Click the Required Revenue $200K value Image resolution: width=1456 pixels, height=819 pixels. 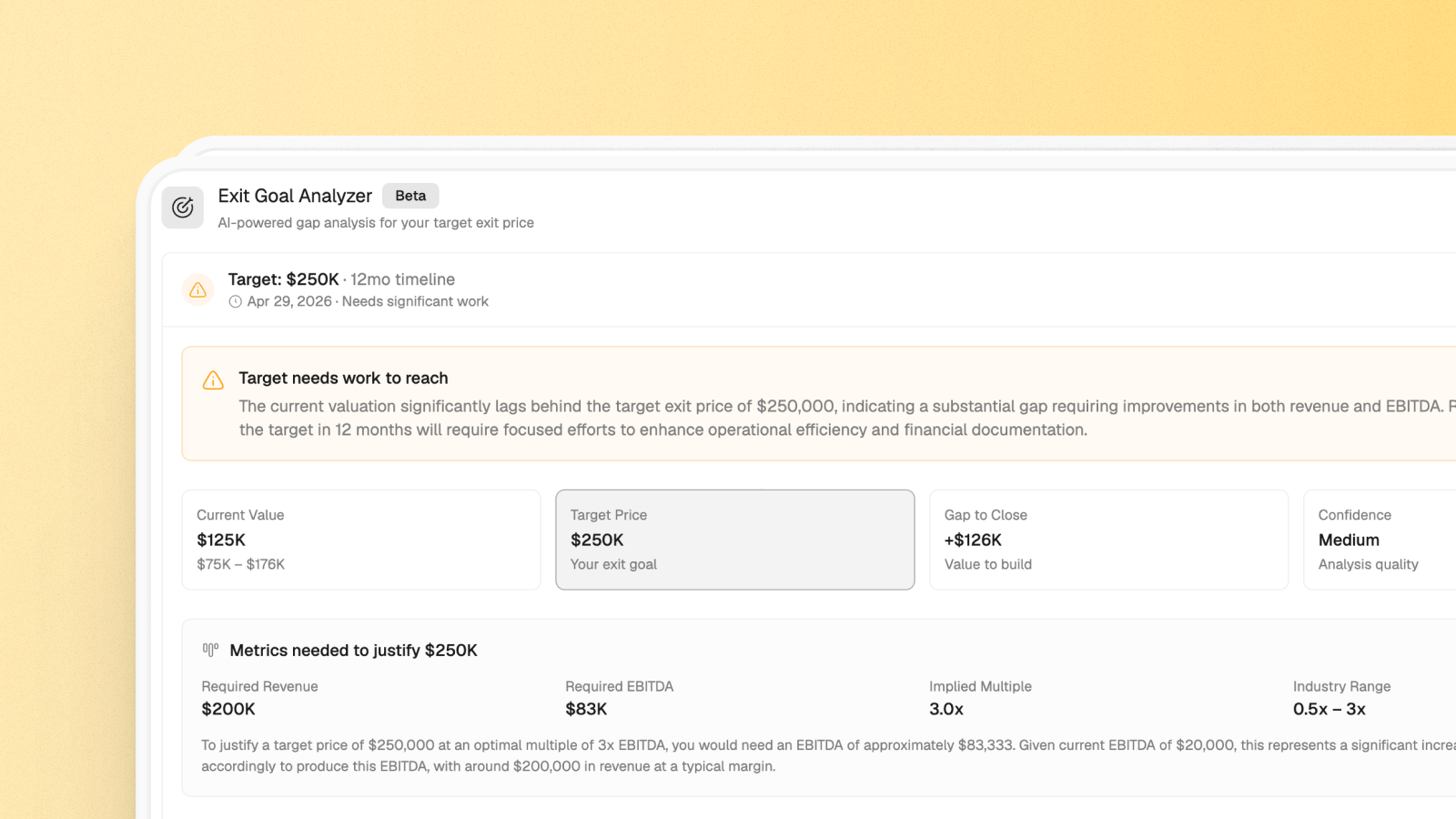click(x=228, y=709)
